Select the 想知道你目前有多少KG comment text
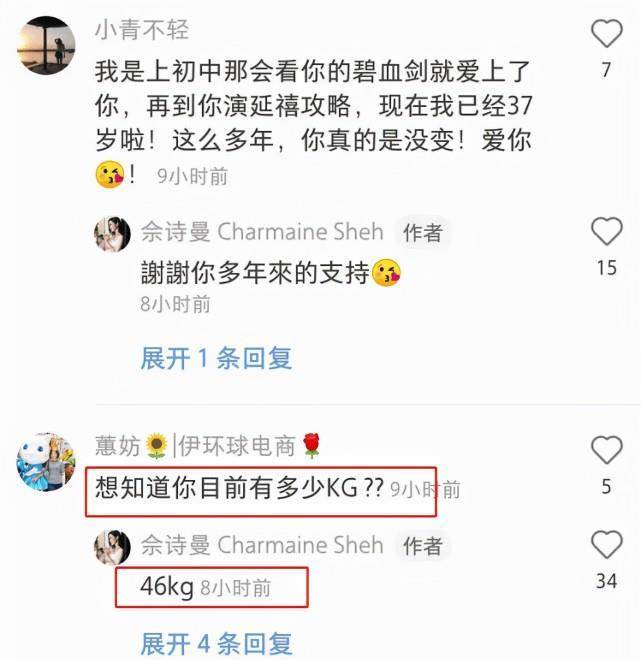641x660 pixels. pos(239,488)
